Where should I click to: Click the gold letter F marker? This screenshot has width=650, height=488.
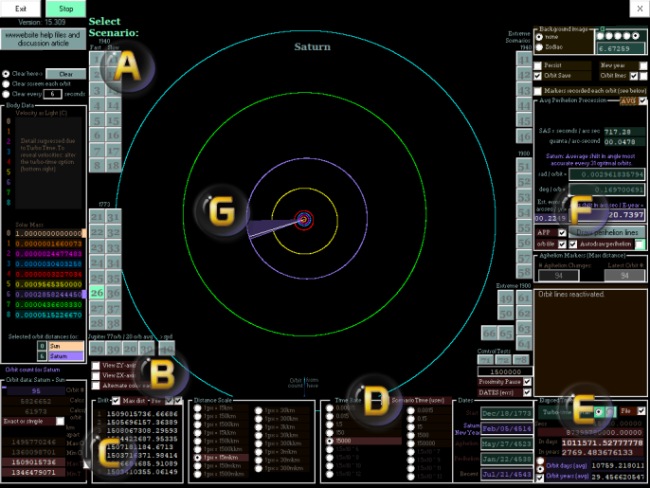[579, 208]
